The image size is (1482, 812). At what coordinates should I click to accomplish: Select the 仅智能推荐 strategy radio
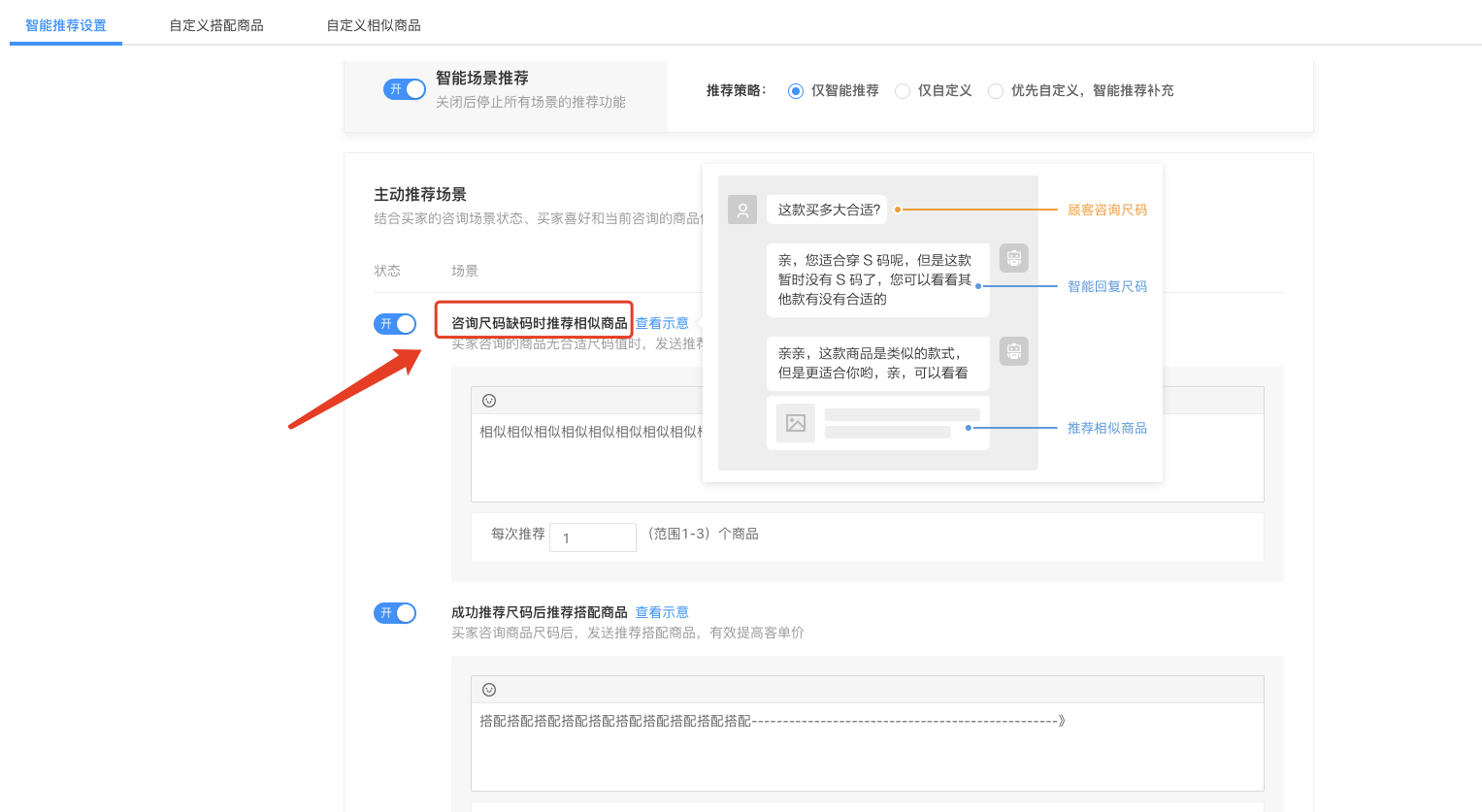click(x=796, y=91)
